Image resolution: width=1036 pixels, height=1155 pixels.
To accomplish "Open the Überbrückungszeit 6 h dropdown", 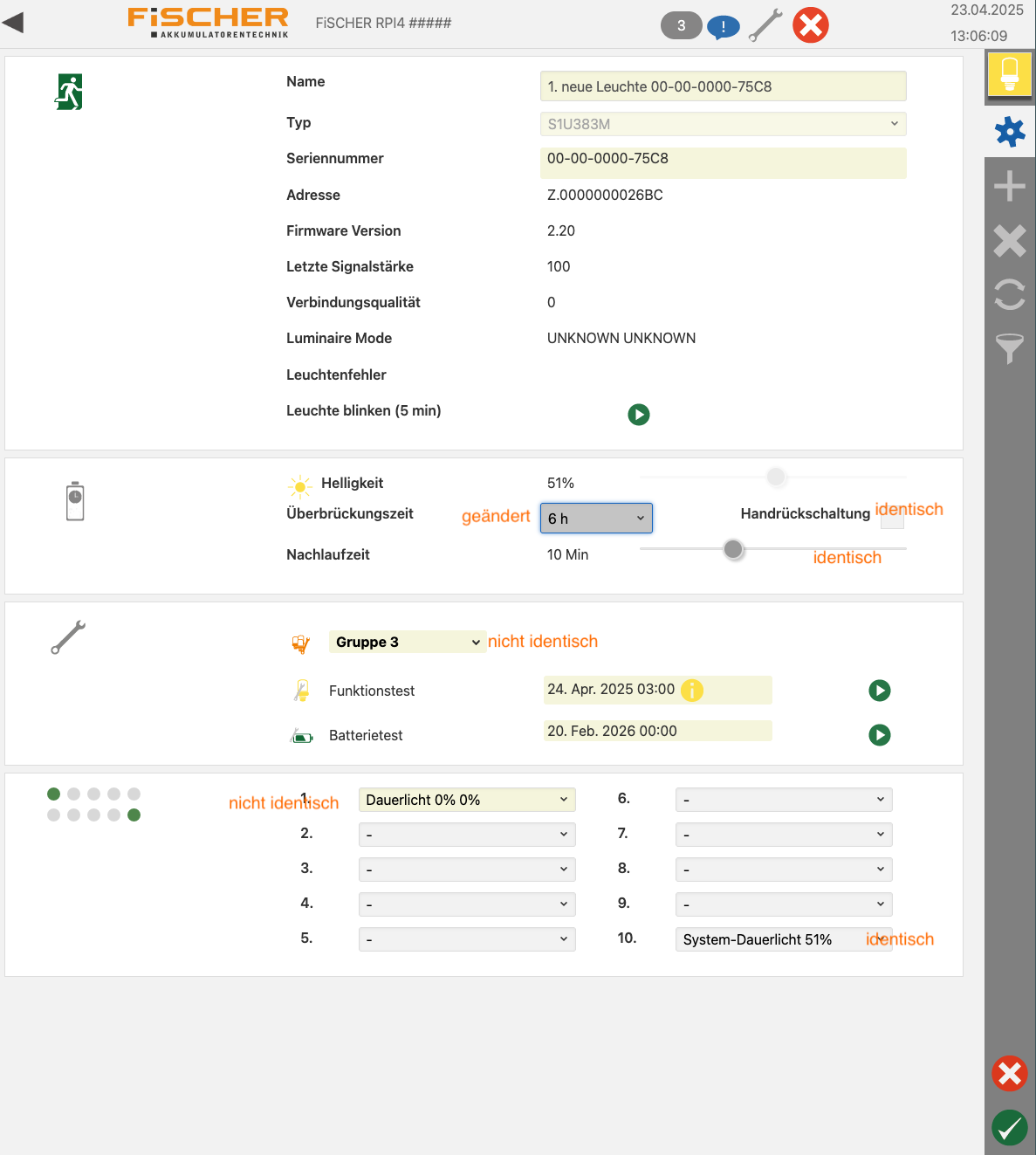I will click(x=596, y=519).
